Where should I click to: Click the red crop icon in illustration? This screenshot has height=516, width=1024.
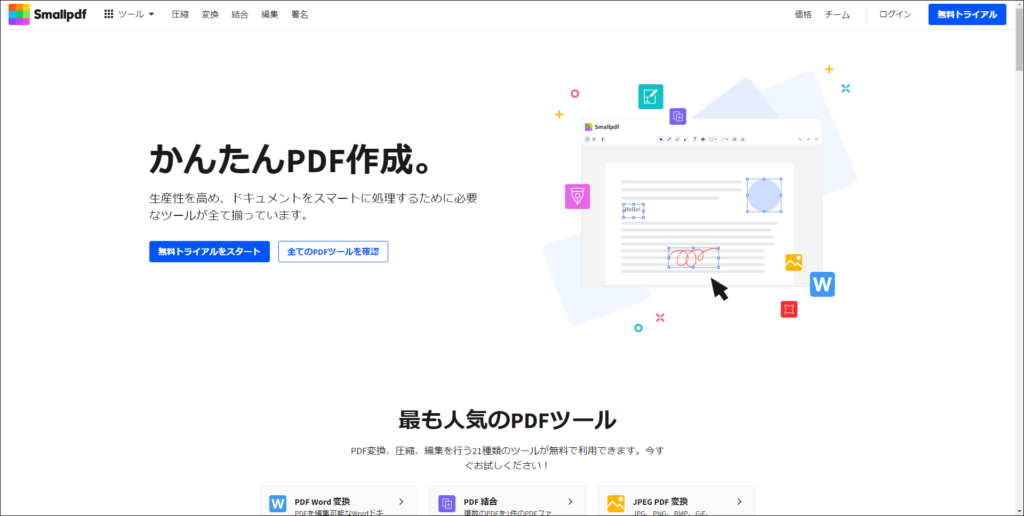click(789, 309)
